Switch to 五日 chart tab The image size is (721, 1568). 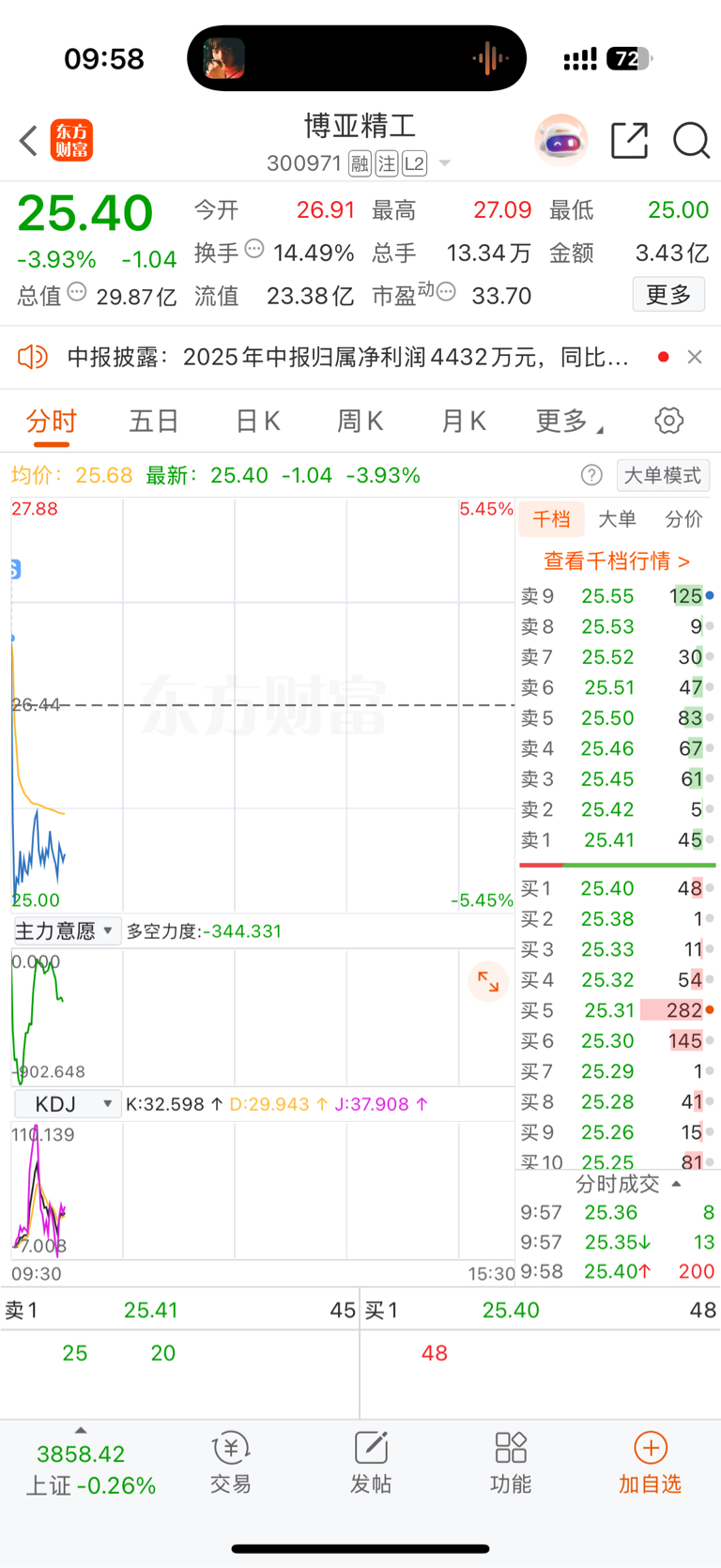click(x=154, y=421)
